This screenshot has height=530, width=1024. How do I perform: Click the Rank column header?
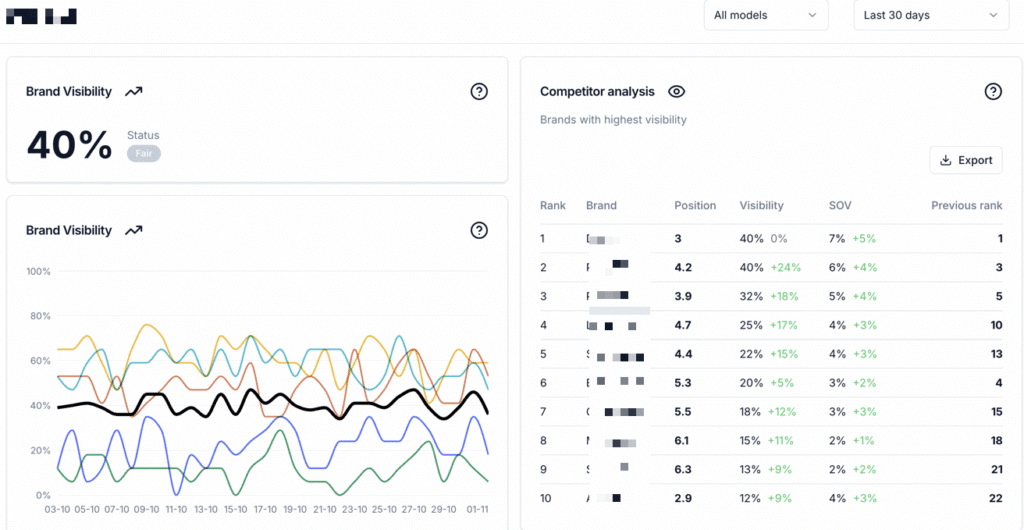coord(553,206)
